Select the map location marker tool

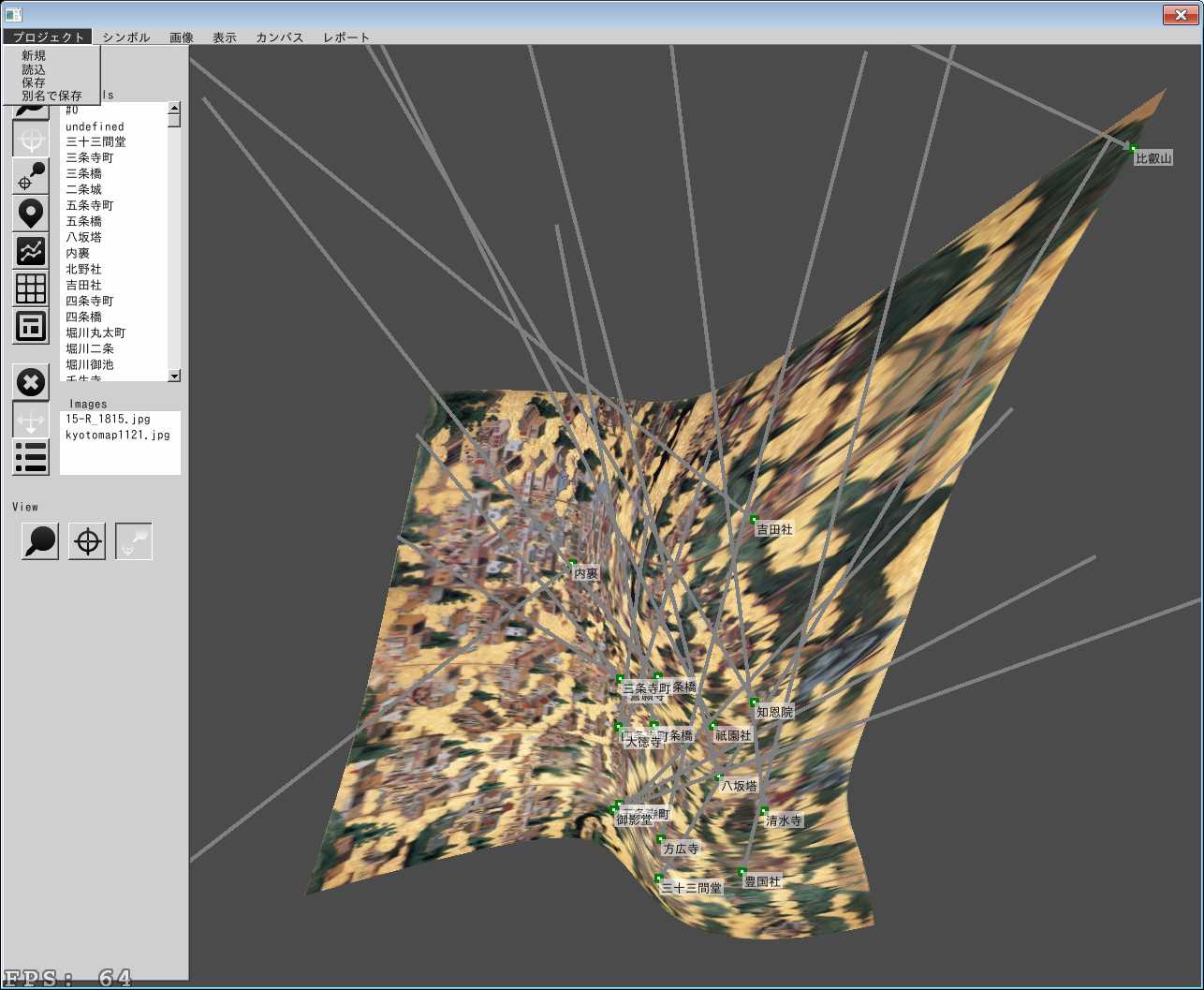[x=31, y=214]
